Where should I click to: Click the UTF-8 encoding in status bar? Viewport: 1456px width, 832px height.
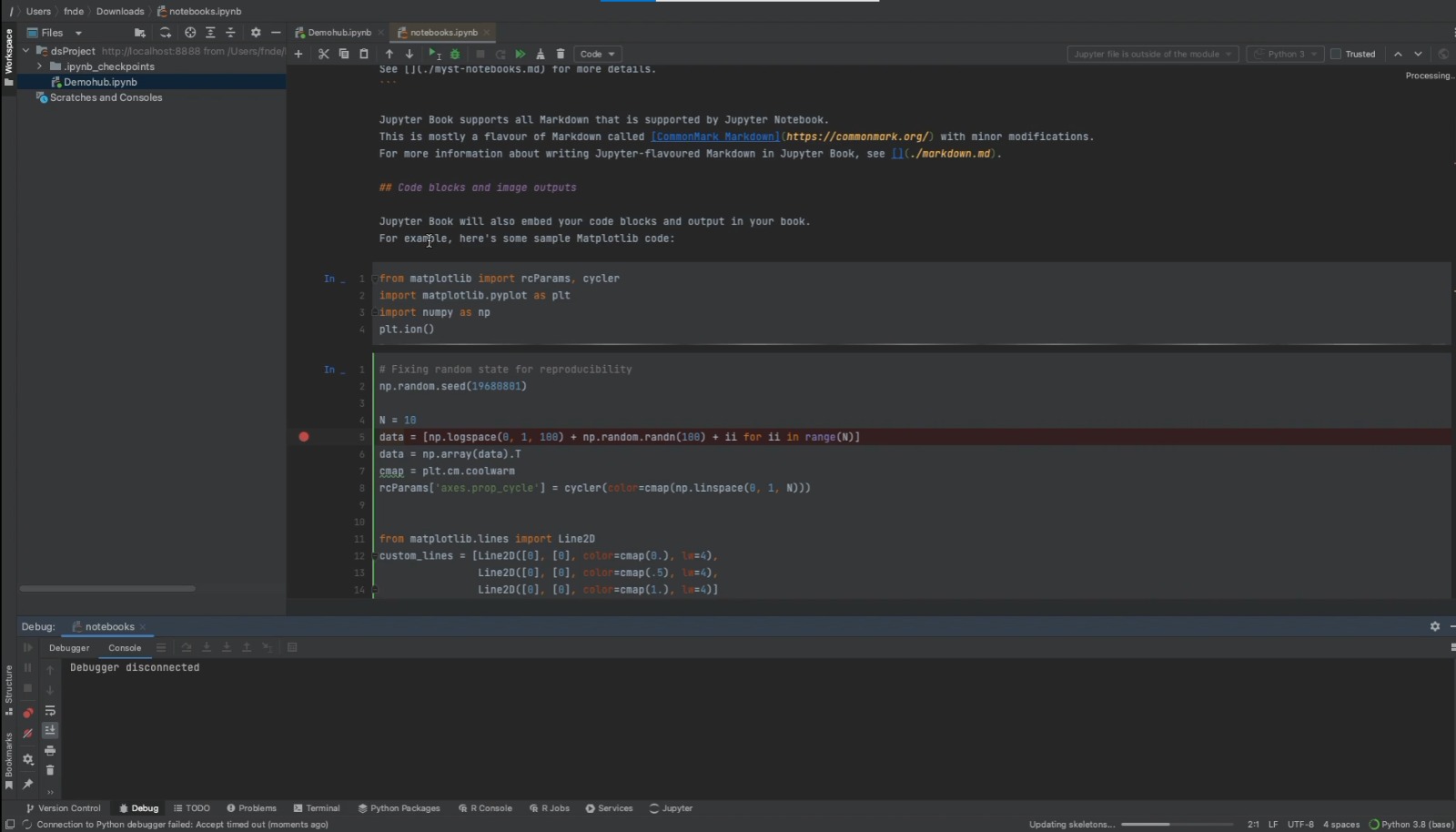coord(1300,825)
